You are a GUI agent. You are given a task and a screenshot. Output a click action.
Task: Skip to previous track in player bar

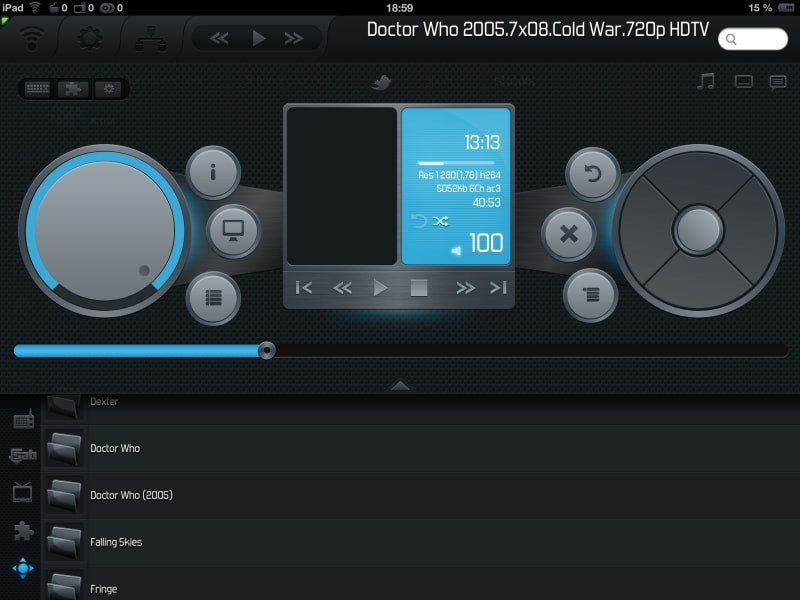[x=304, y=288]
